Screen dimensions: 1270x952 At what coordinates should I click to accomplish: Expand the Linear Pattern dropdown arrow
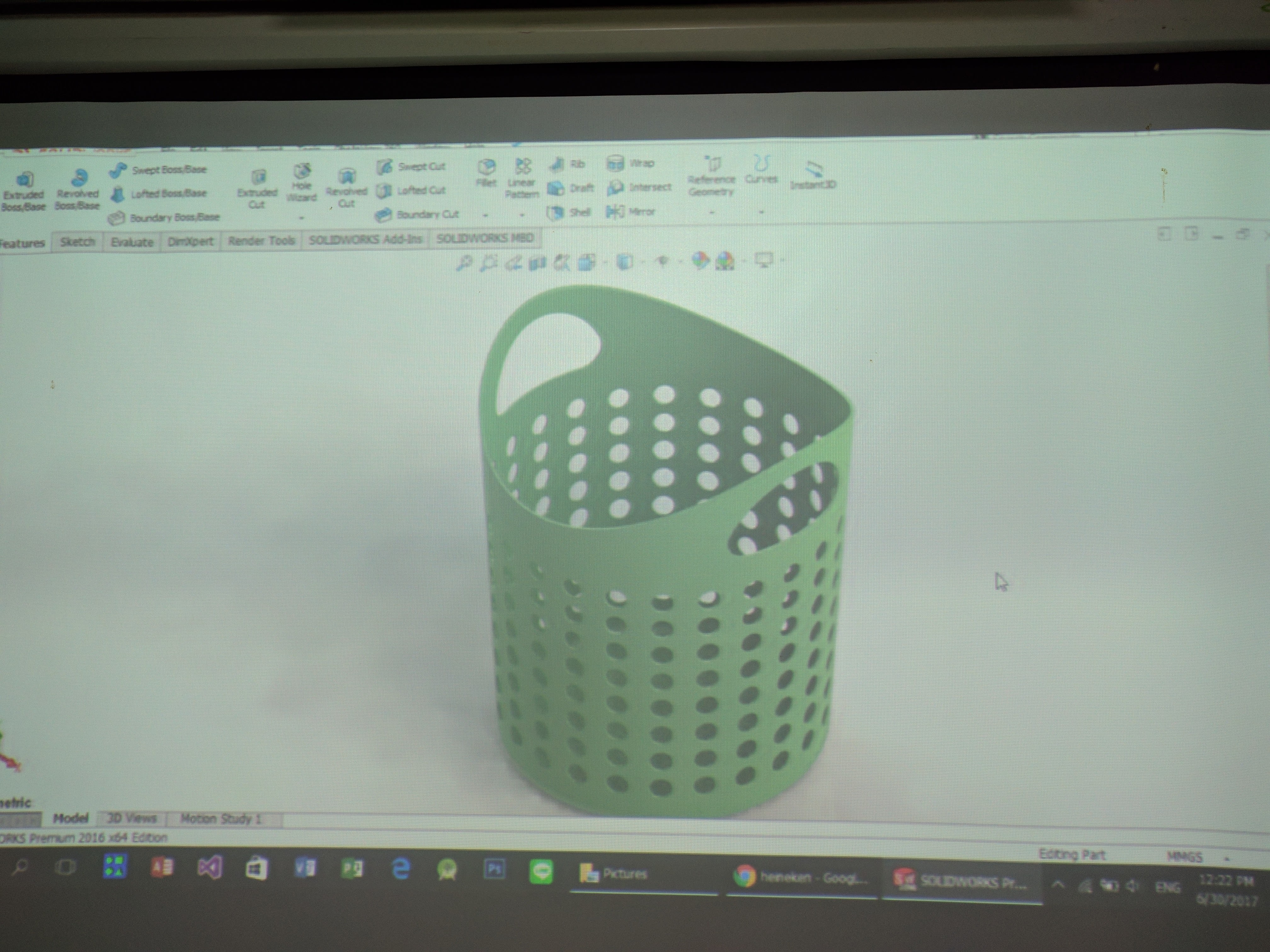click(x=522, y=215)
